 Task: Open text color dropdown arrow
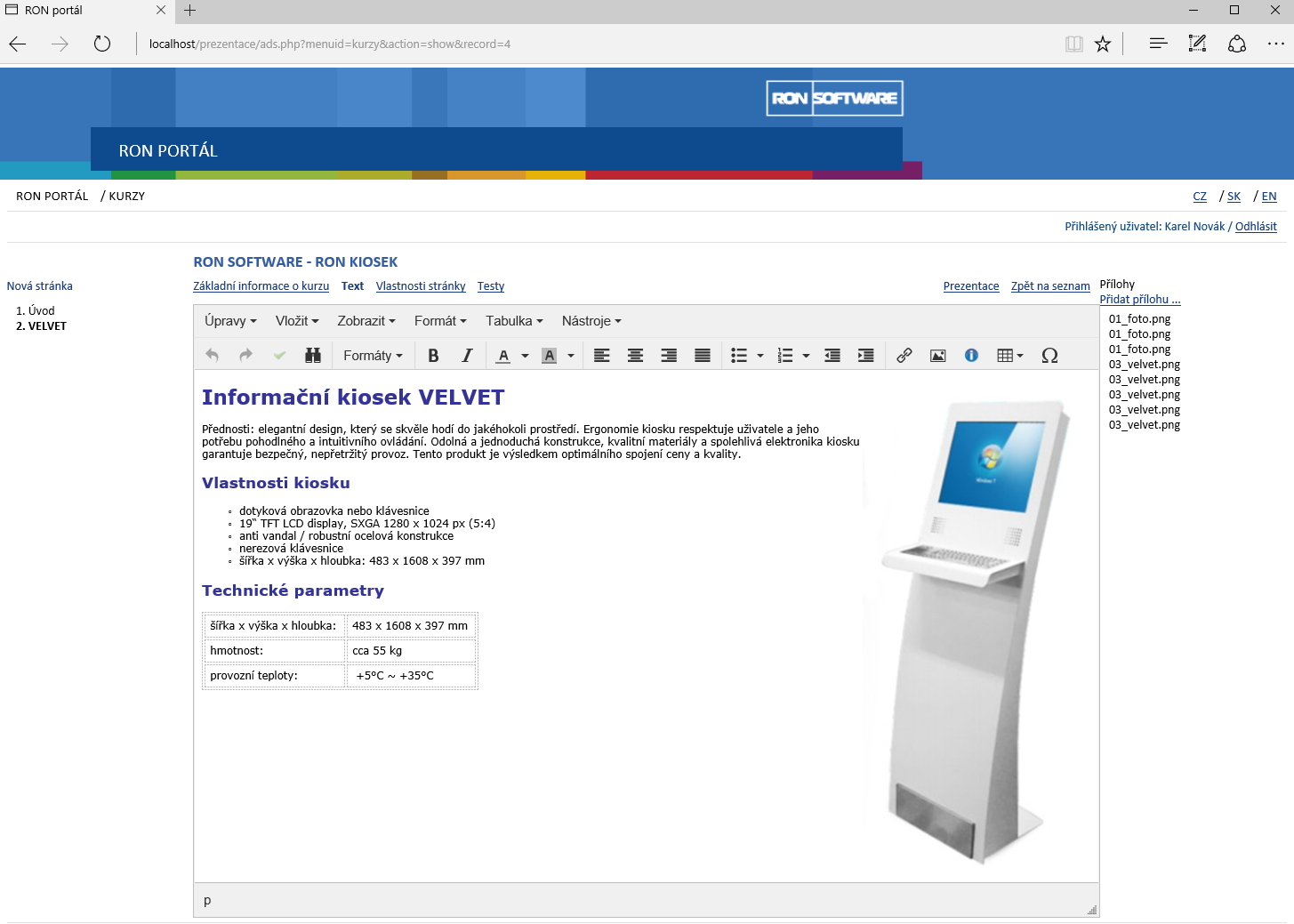click(525, 356)
